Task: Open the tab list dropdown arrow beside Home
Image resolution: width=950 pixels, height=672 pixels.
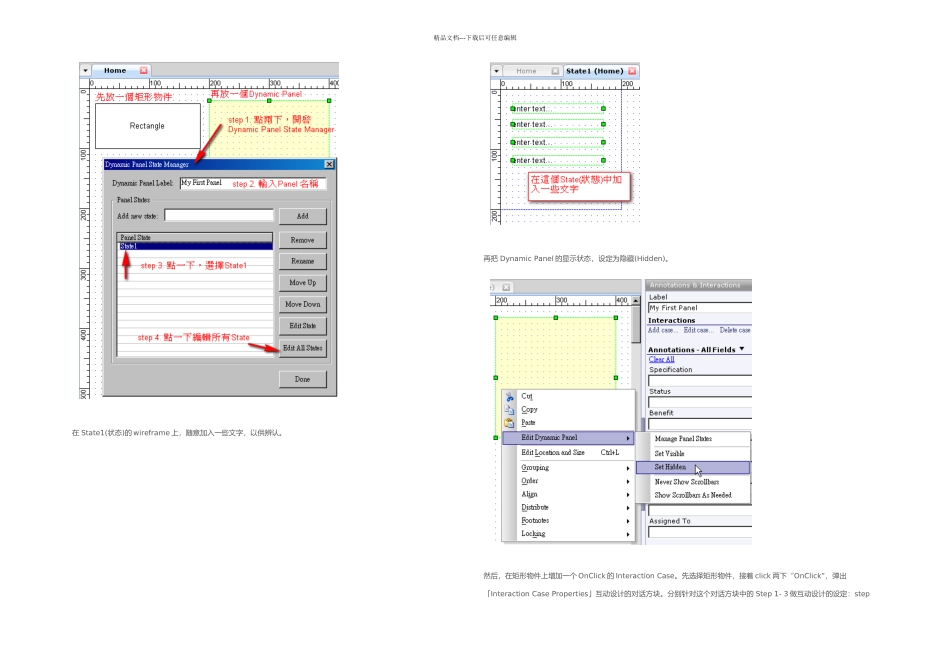Action: click(85, 71)
